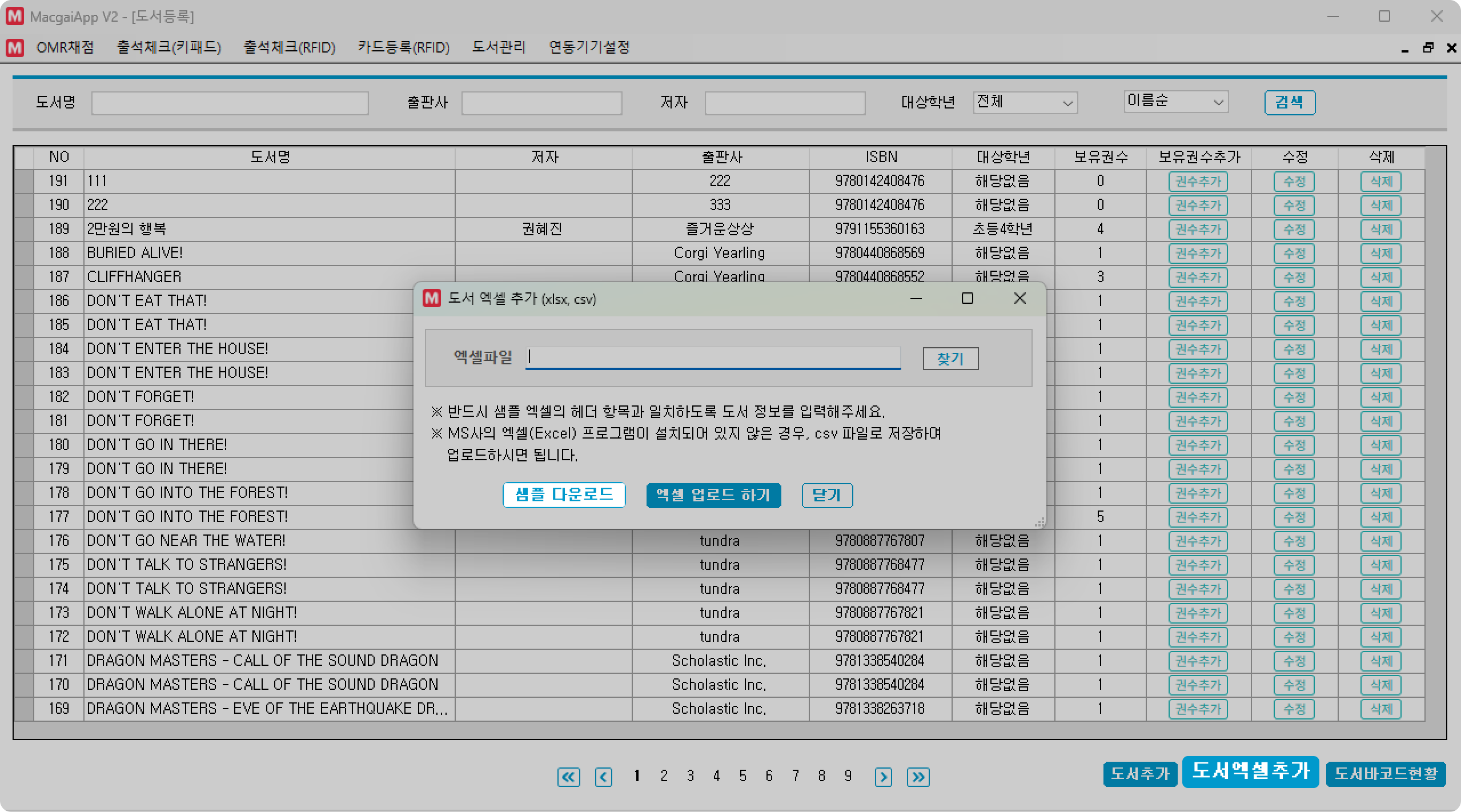1461x812 pixels.
Task: Click the 도서명 column header
Action: point(270,157)
